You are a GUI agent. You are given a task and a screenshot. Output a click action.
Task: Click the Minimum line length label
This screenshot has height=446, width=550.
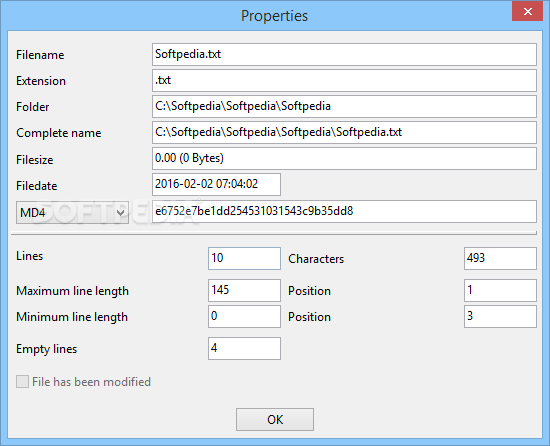(72, 317)
